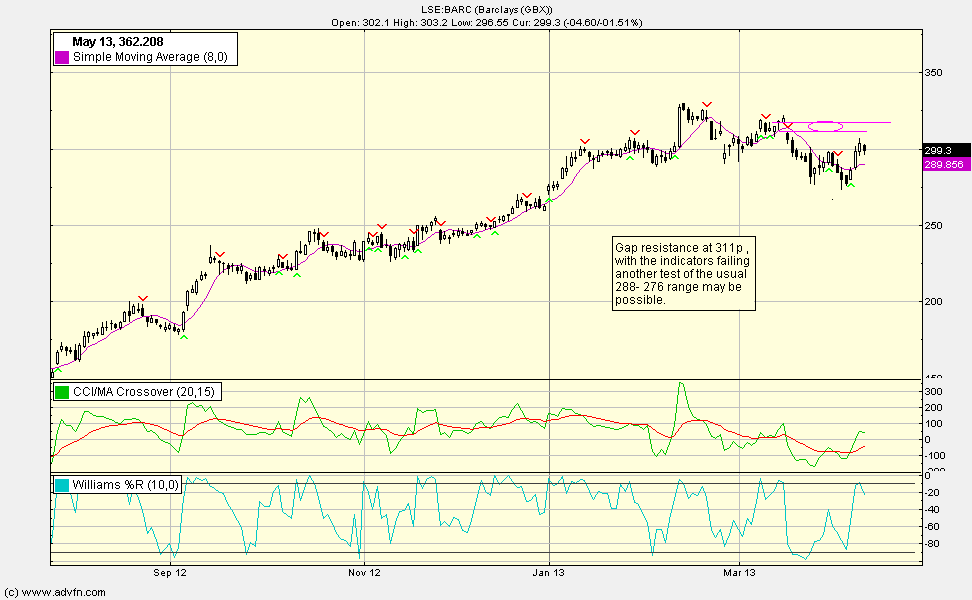Click the green CCI/MA Crossover legend swatch

coord(61,392)
